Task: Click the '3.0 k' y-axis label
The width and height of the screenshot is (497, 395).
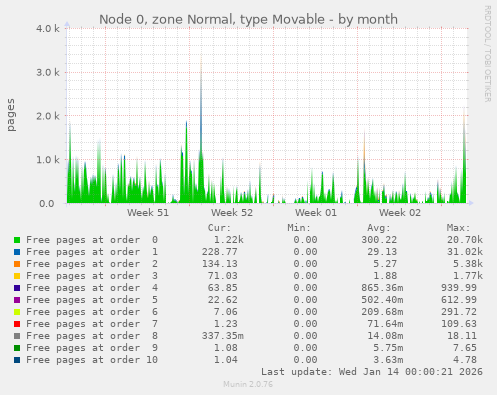Action: click(48, 72)
